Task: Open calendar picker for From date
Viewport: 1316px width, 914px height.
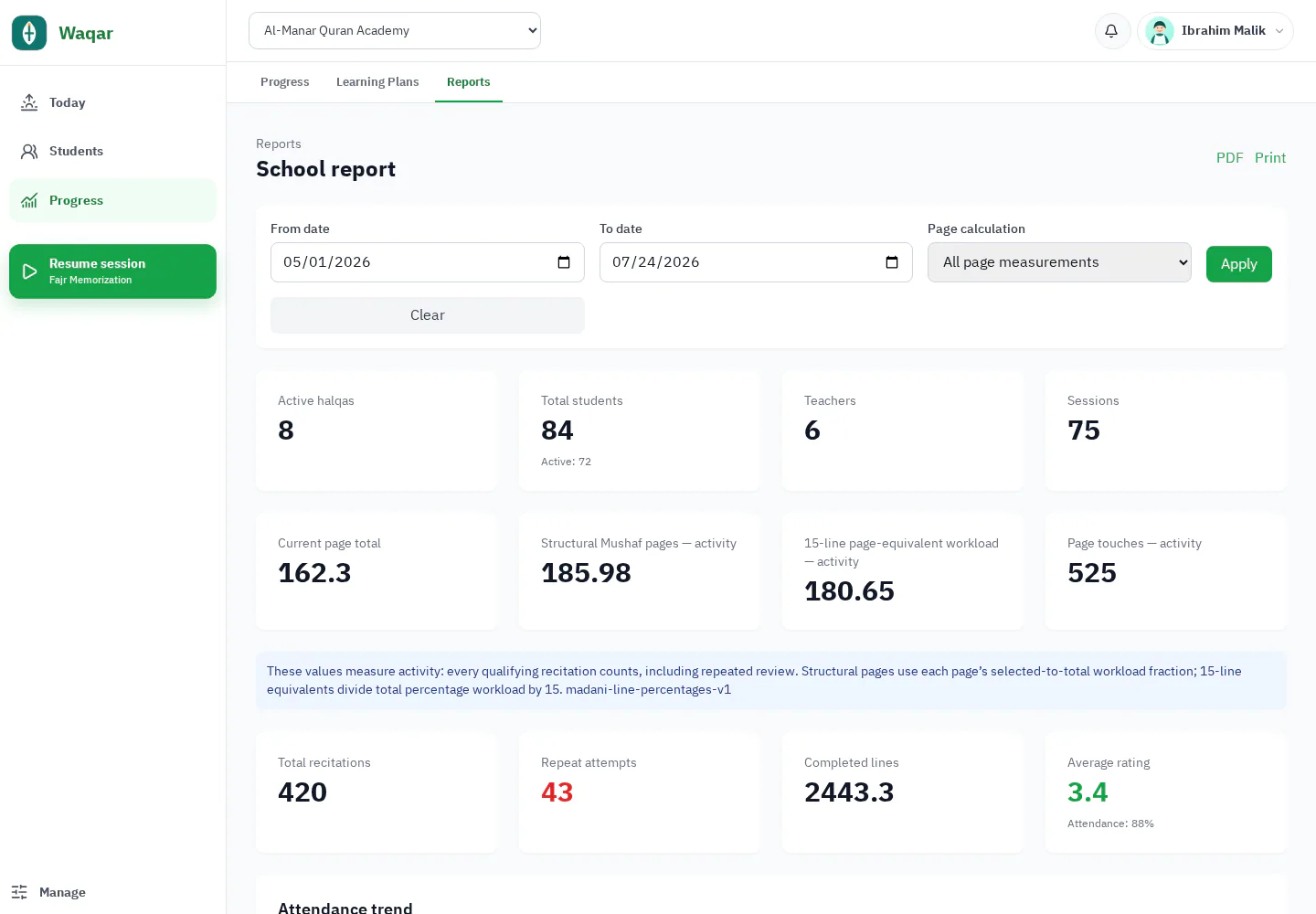Action: tap(564, 262)
